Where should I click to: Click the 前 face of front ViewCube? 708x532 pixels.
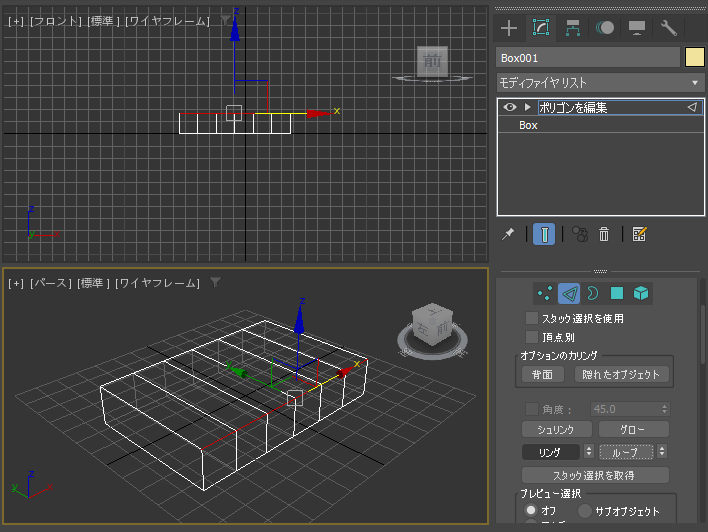pos(432,61)
